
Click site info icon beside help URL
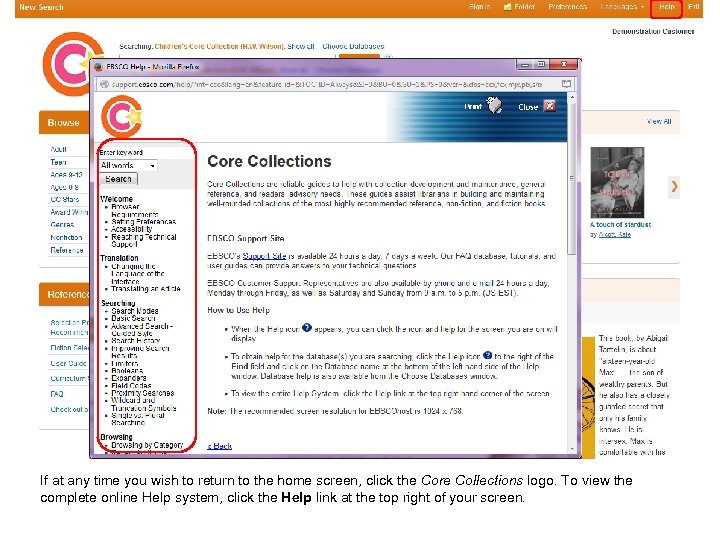105,84
